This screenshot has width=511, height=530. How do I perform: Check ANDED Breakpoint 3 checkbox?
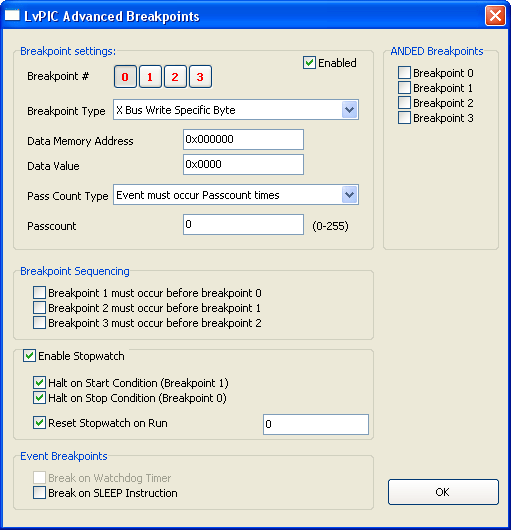404,118
